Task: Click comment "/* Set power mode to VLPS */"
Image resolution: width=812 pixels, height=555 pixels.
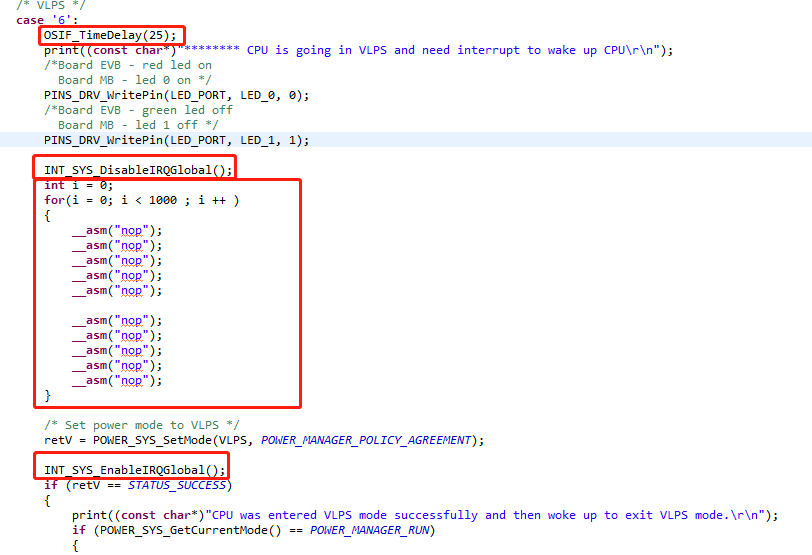Action: pos(141,425)
